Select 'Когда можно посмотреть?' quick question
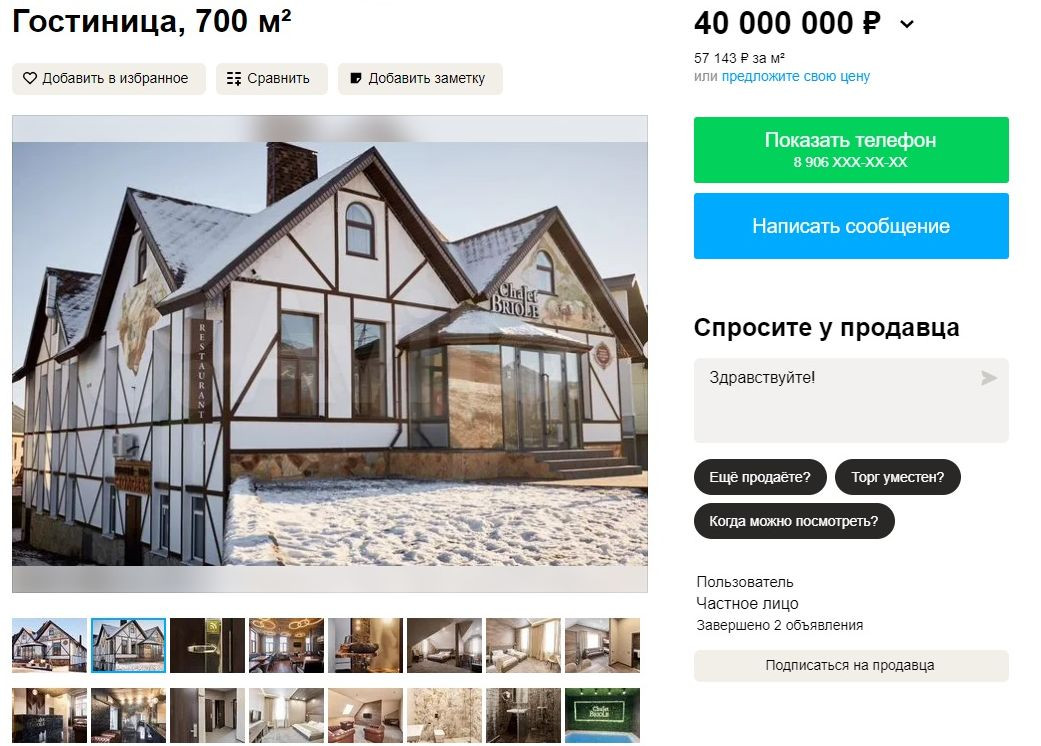The height and width of the screenshot is (746, 1041). [x=794, y=521]
